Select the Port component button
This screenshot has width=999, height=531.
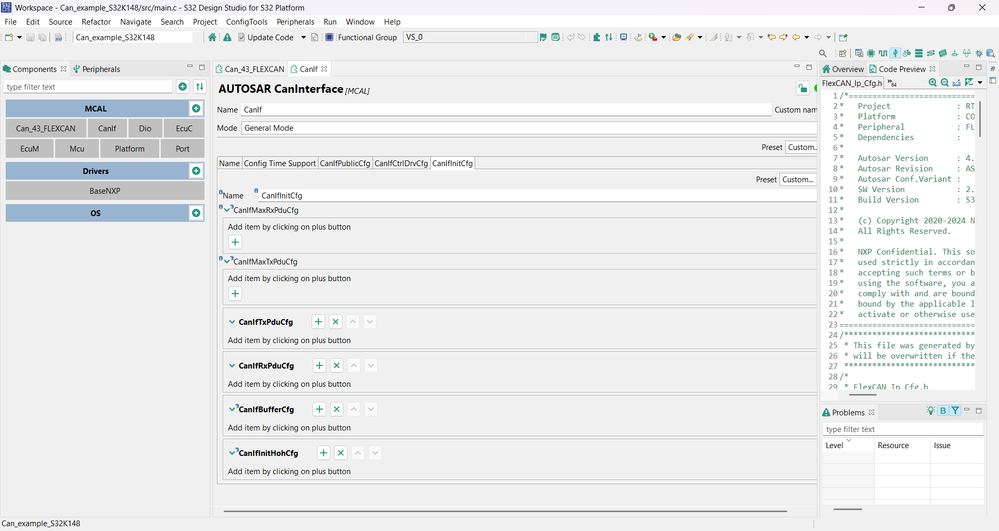click(183, 149)
